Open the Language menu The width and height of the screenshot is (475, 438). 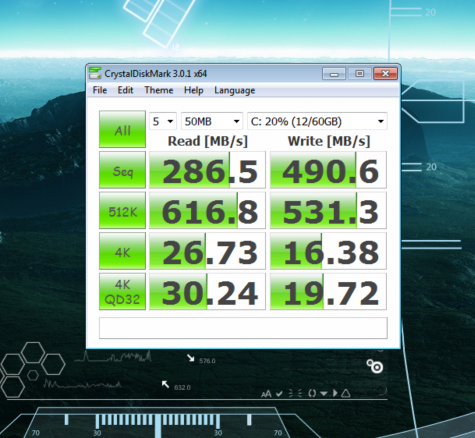click(x=235, y=90)
